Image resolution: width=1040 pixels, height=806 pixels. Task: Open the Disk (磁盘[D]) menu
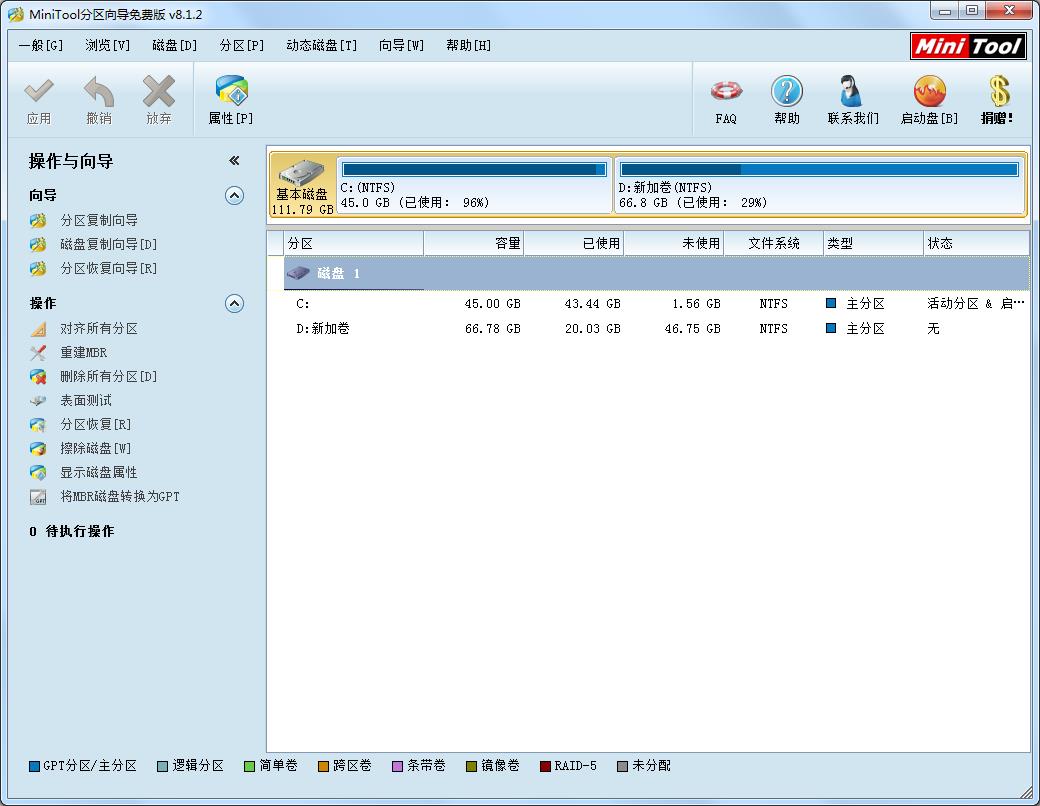[174, 45]
